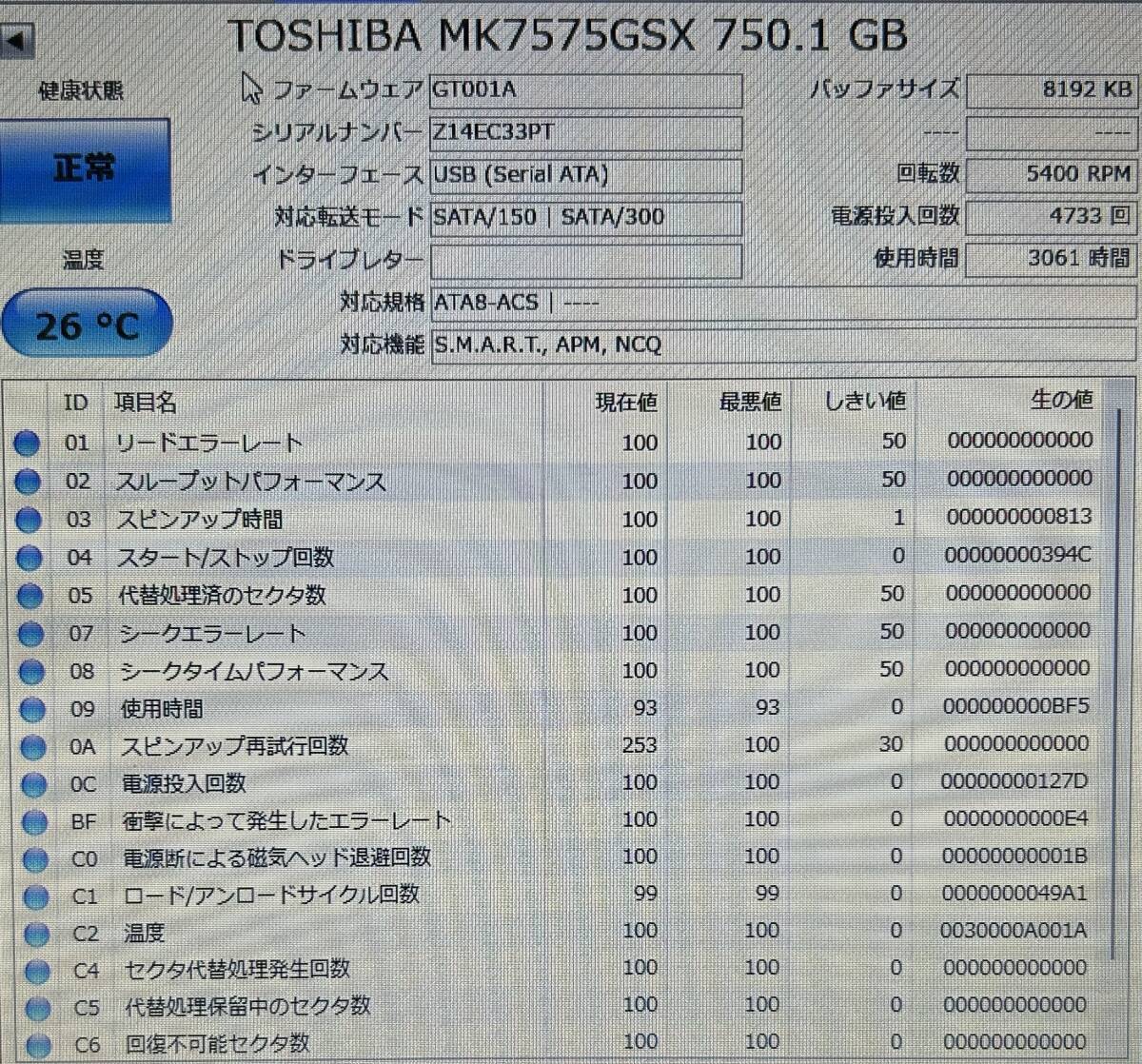Viewport: 1142px width, 1064px height.
Task: Click the blue status icon for C0 電源断による磁気ヘッド退避回数
Action: [35, 859]
